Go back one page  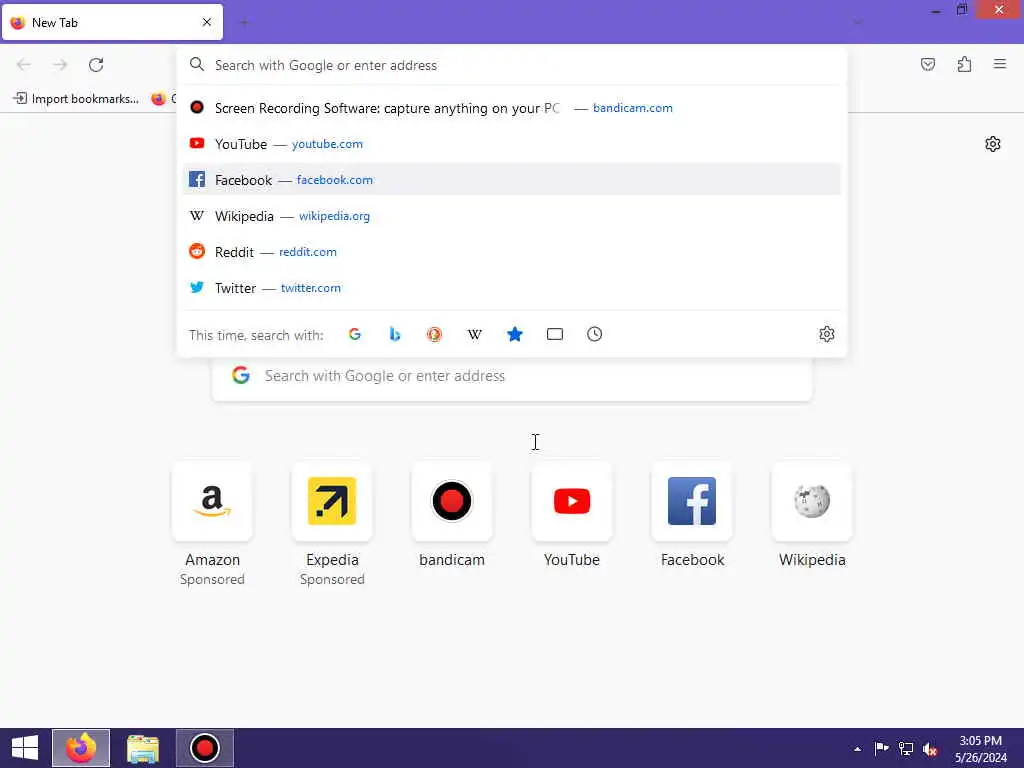coord(24,65)
